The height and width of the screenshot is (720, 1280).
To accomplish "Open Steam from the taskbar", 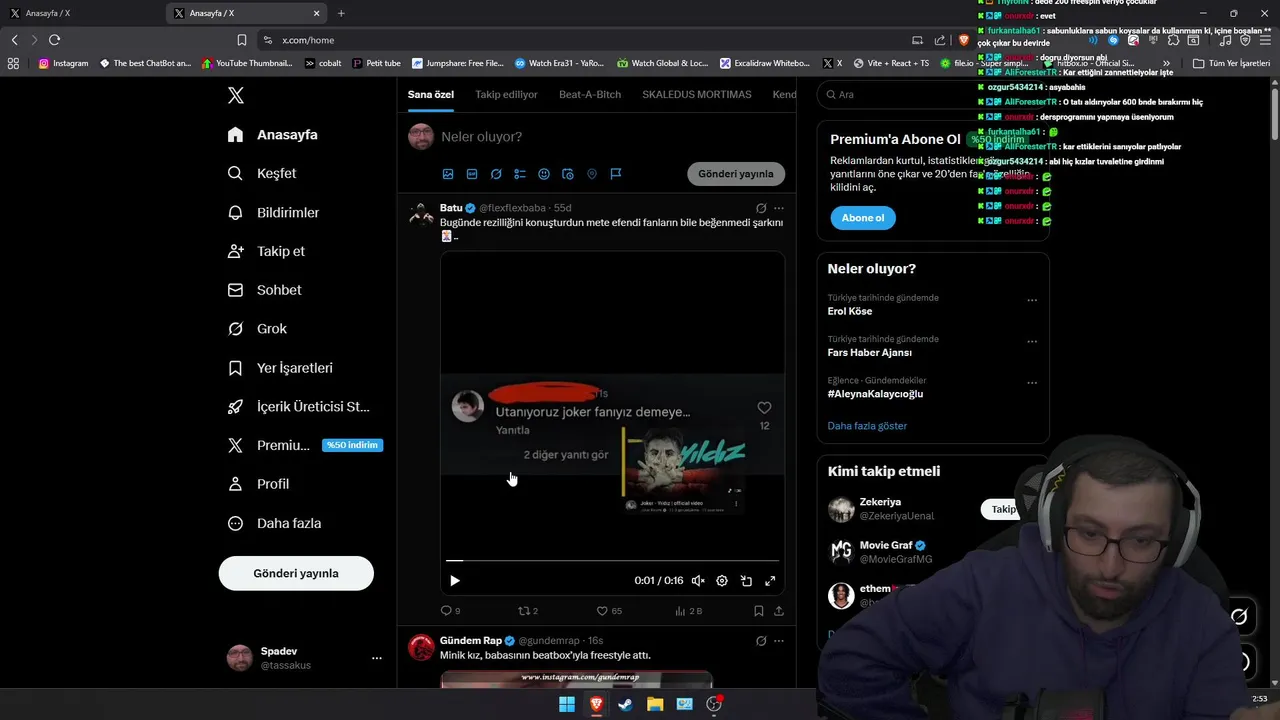I will 626,704.
